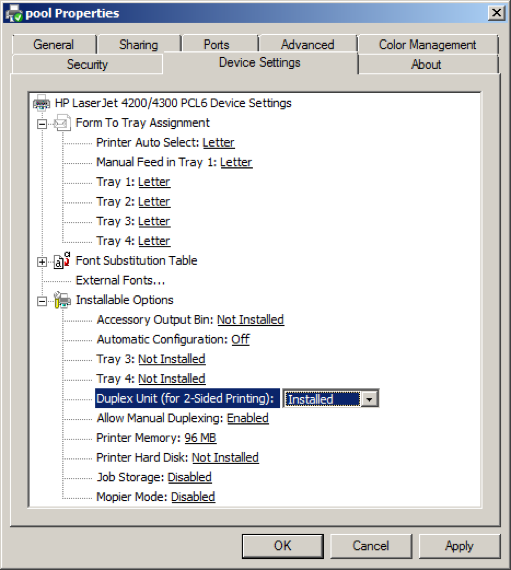Click the Font Substitution Table icon

[x=62, y=261]
